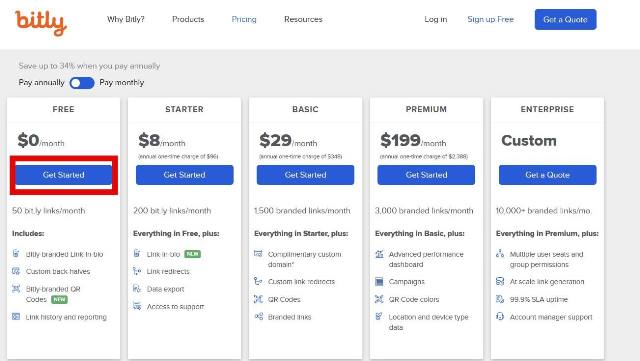
Task: Click the Custom price text
Action: pos(529,140)
